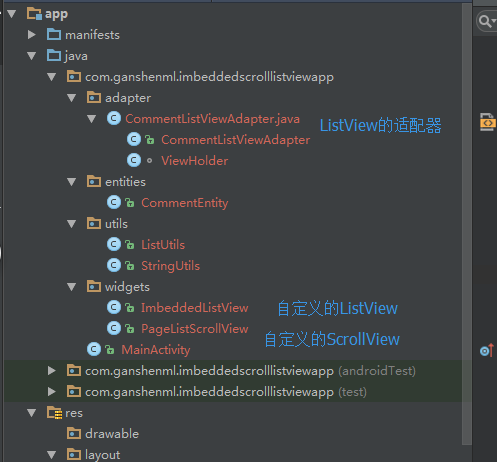497x462 pixels.
Task: Select the utils package label
Action: pos(116,224)
